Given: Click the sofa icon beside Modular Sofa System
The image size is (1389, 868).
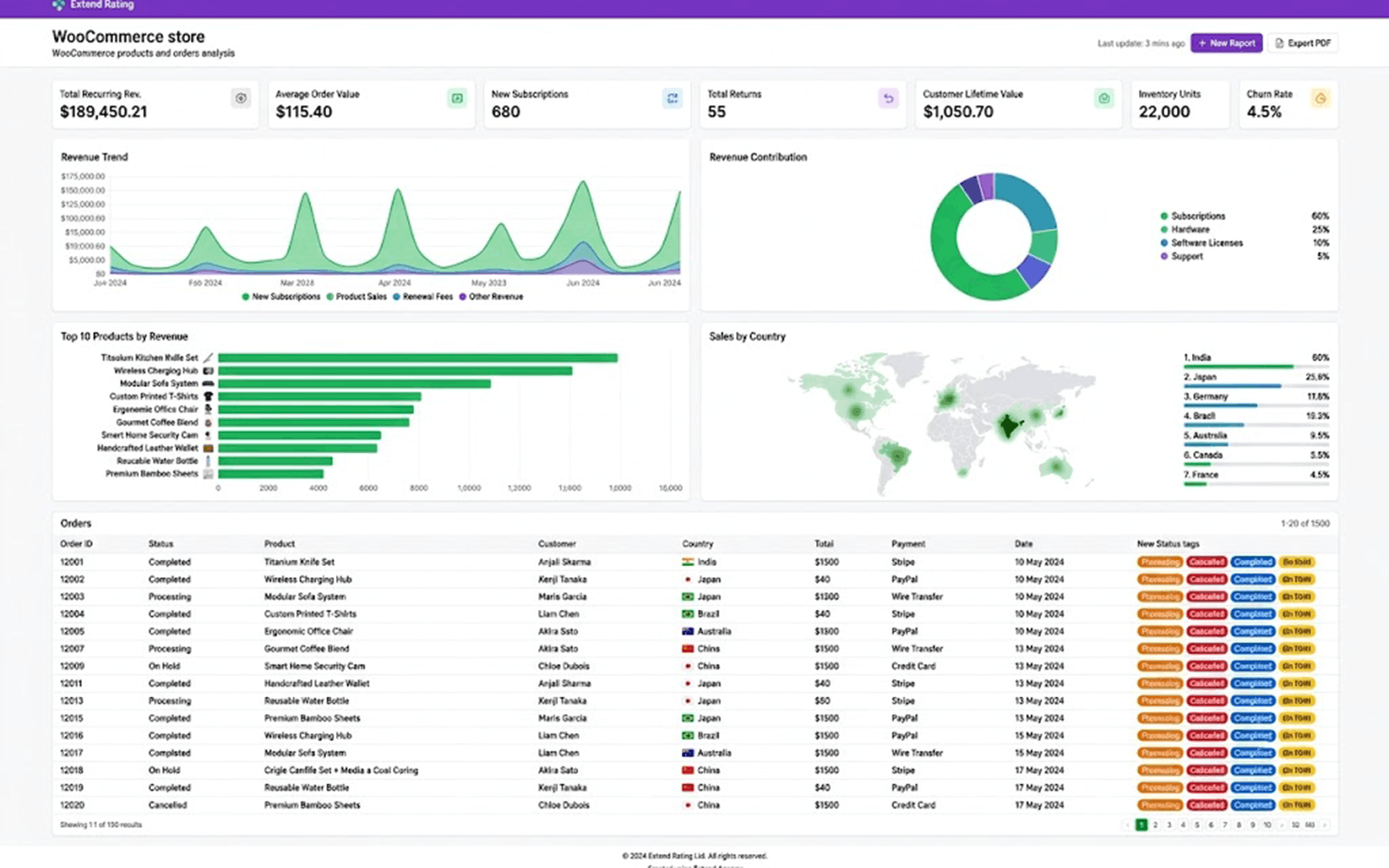Looking at the screenshot, I should [208, 383].
